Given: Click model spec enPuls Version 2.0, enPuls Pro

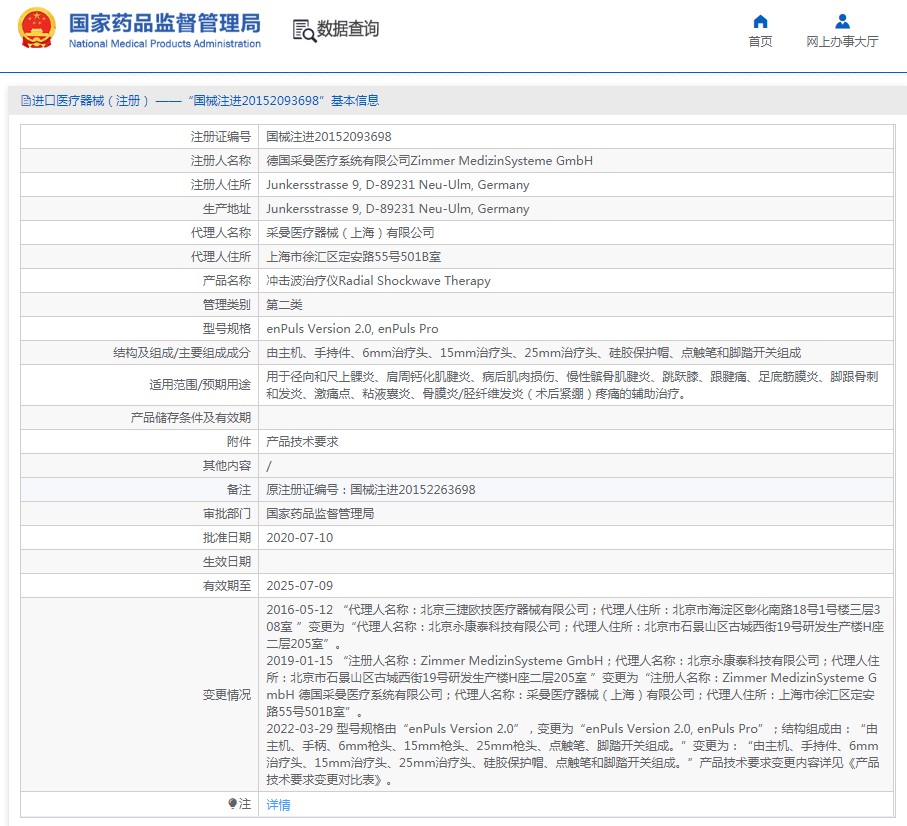Looking at the screenshot, I should click(x=352, y=329).
